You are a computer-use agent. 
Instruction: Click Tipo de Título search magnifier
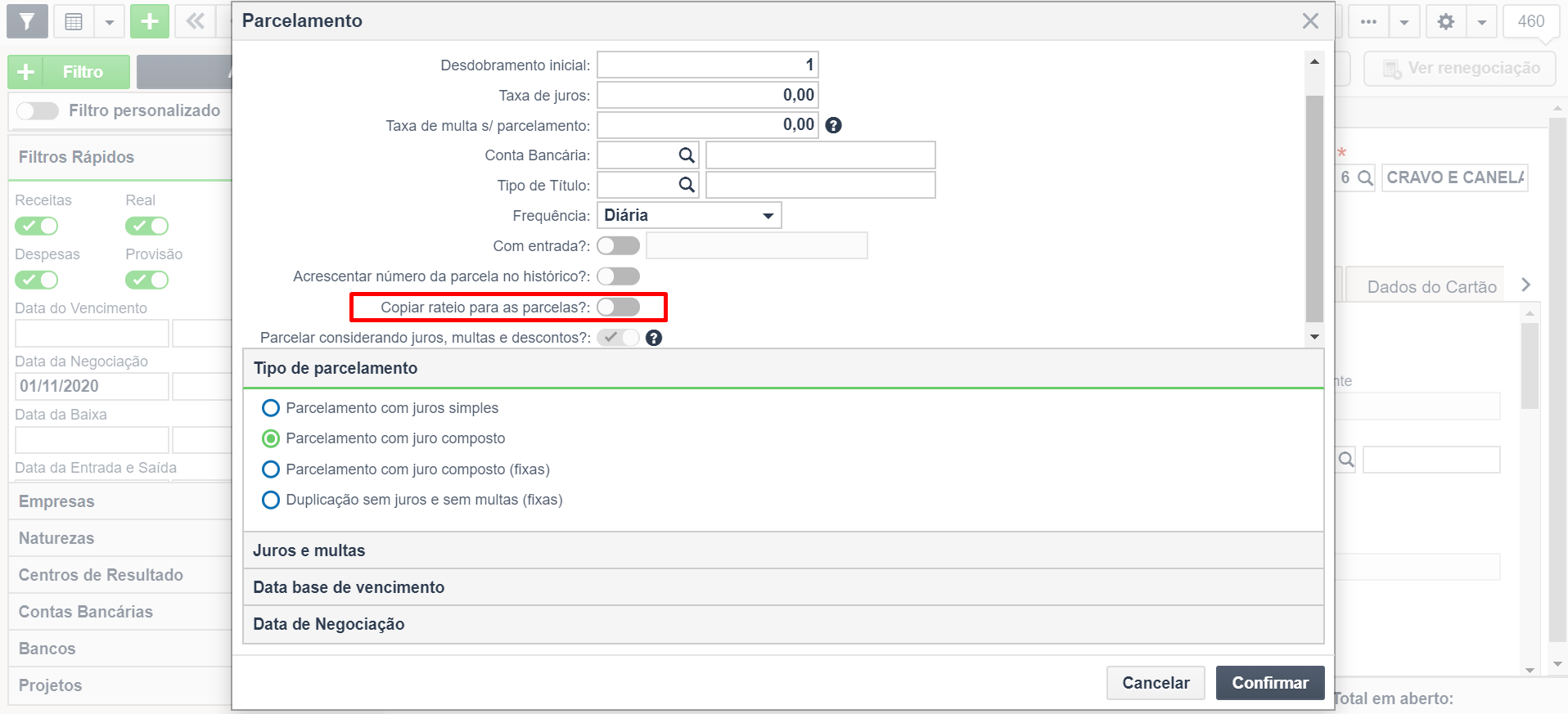point(687,186)
